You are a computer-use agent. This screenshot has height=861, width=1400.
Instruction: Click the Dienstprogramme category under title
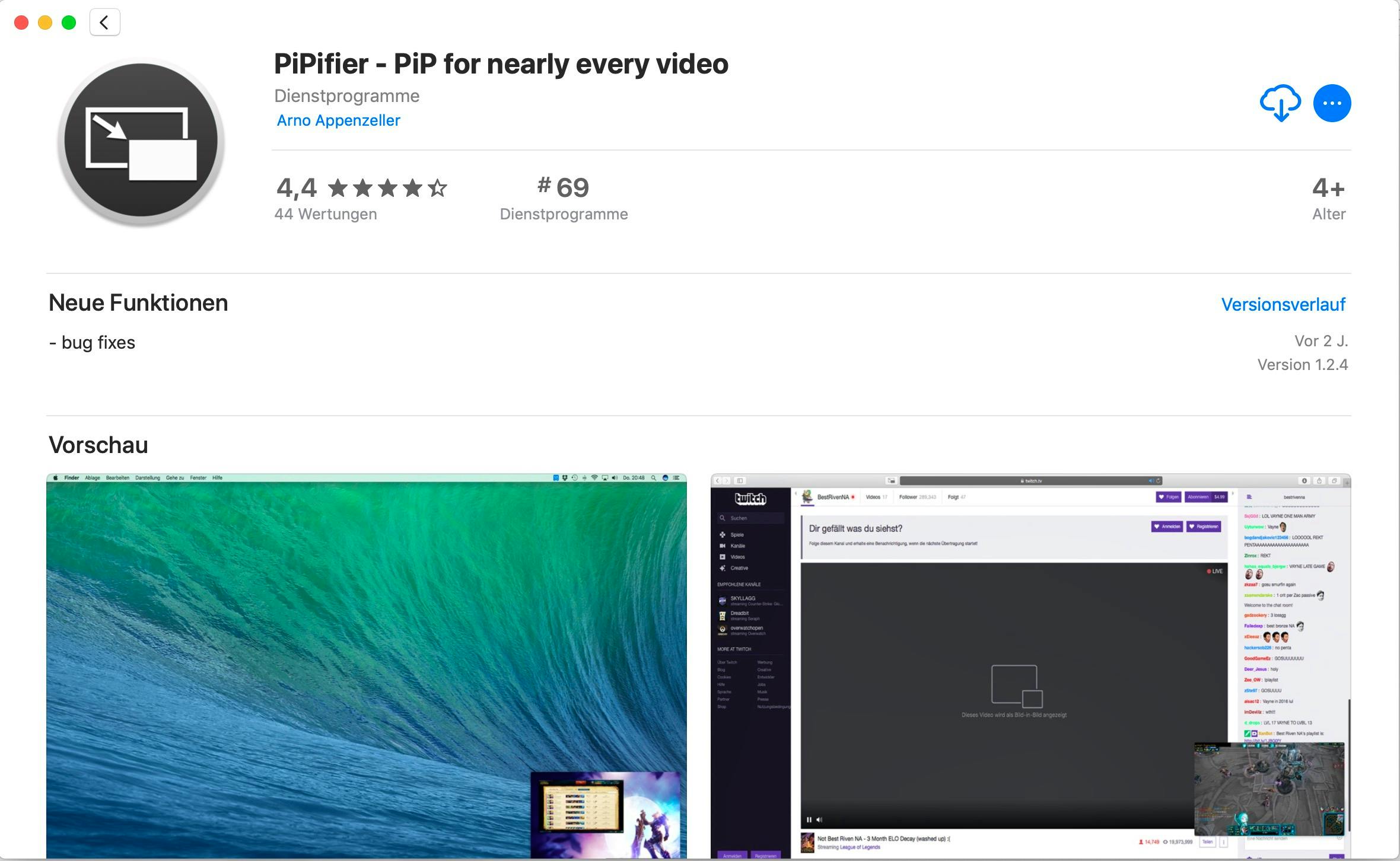pyautogui.click(x=346, y=96)
